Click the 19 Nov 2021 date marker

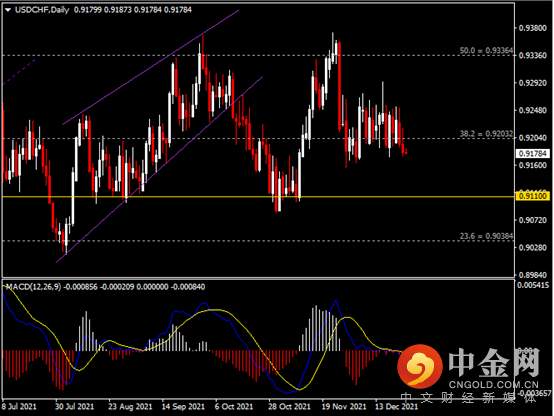point(343,406)
